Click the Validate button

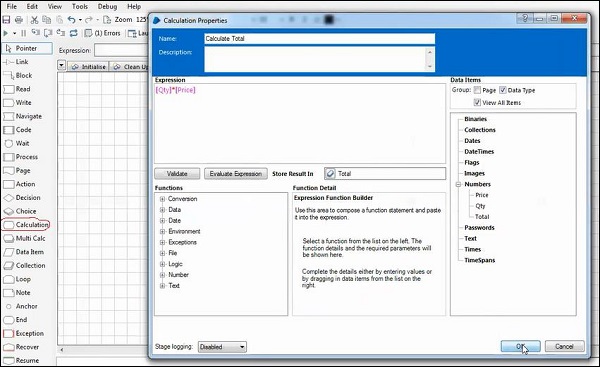[177, 174]
